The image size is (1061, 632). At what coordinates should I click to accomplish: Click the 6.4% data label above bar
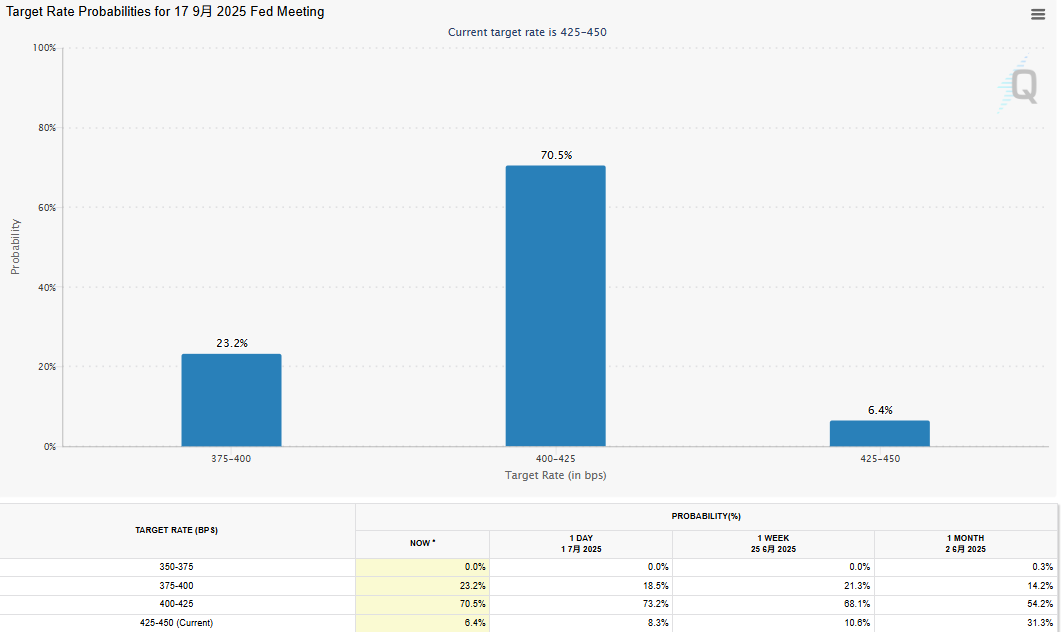(x=879, y=410)
